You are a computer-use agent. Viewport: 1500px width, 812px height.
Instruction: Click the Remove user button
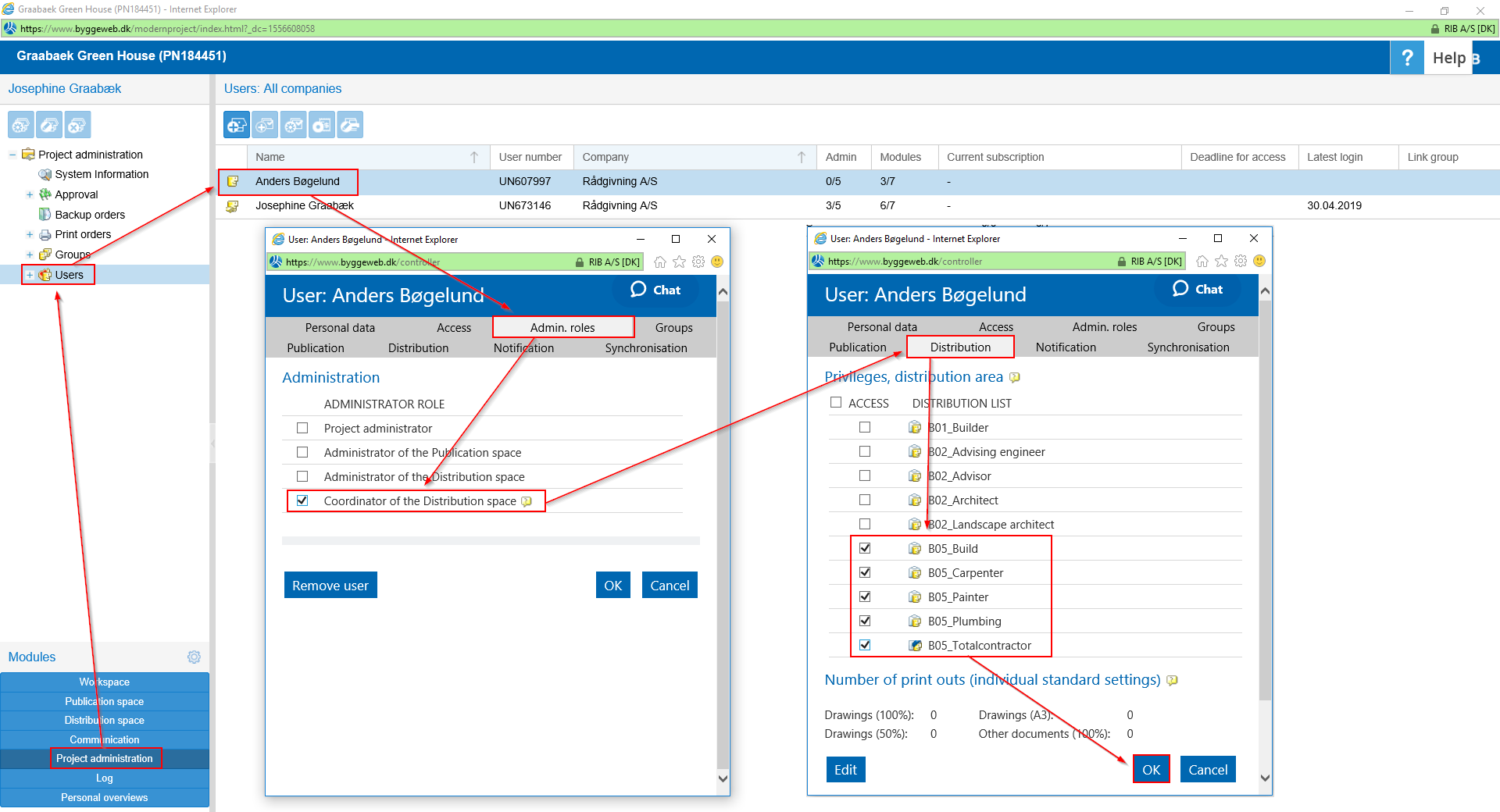(x=330, y=586)
